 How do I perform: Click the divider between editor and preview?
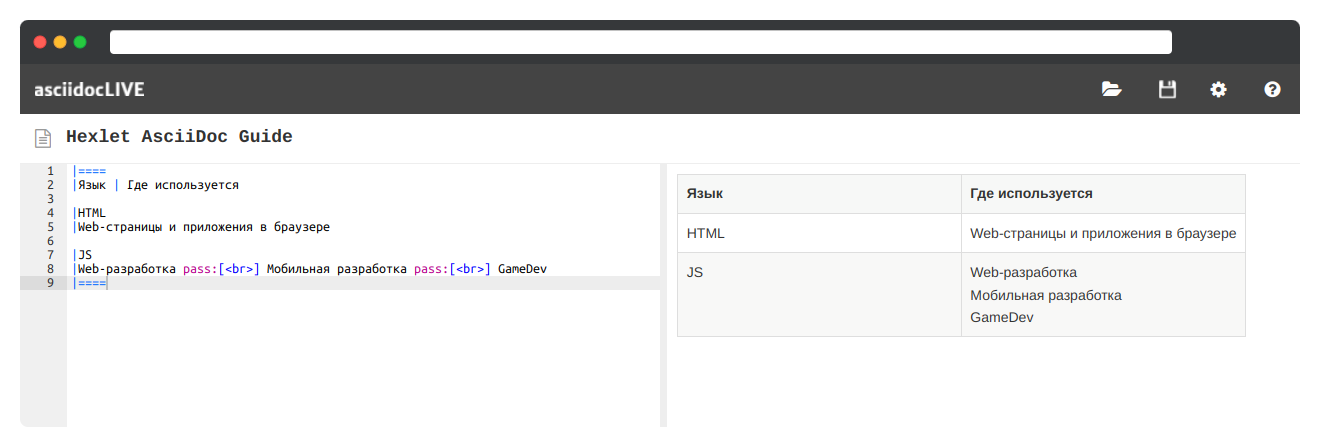(x=663, y=295)
